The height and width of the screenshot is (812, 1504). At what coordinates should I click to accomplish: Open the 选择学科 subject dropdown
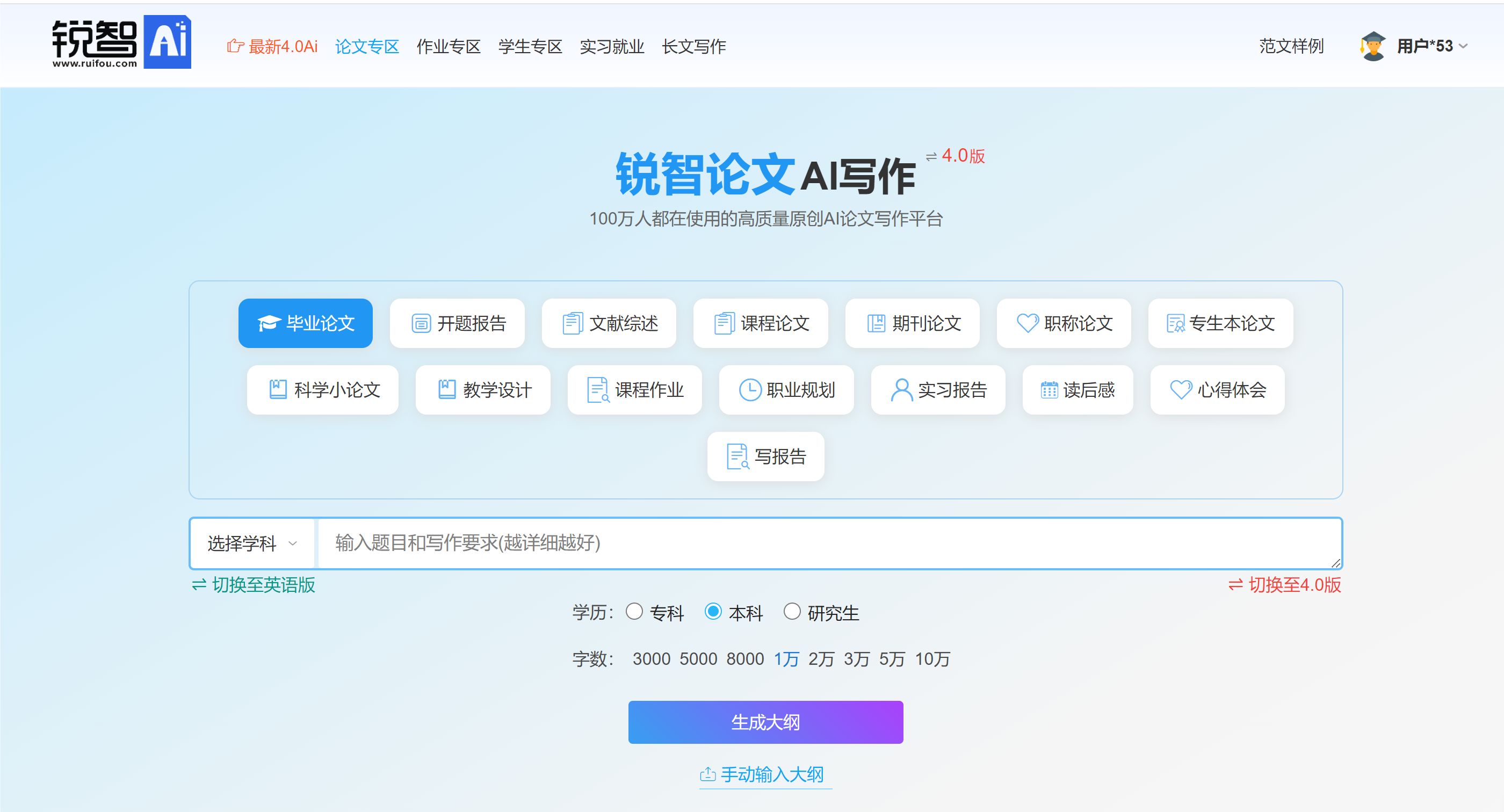252,543
